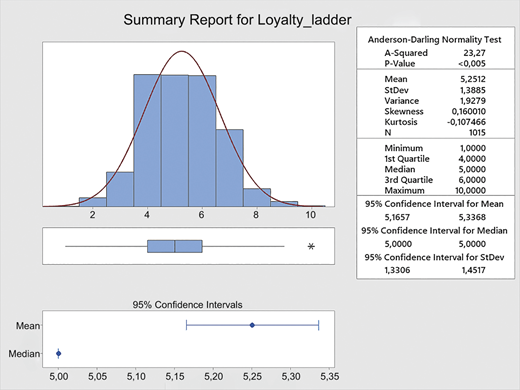The height and width of the screenshot is (390, 520).
Task: Select the StDev value 1,3885
Action: (x=473, y=90)
